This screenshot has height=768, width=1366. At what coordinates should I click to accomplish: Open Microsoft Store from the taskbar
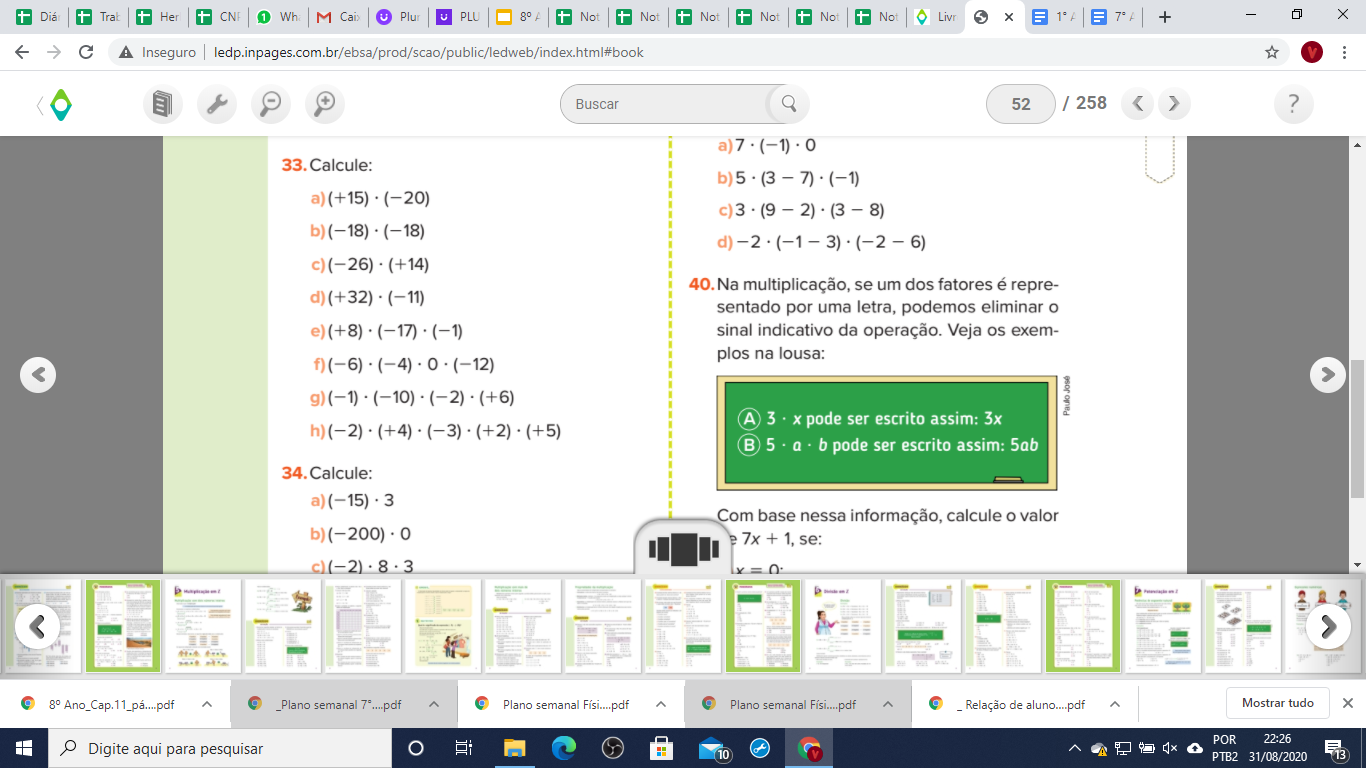(661, 748)
